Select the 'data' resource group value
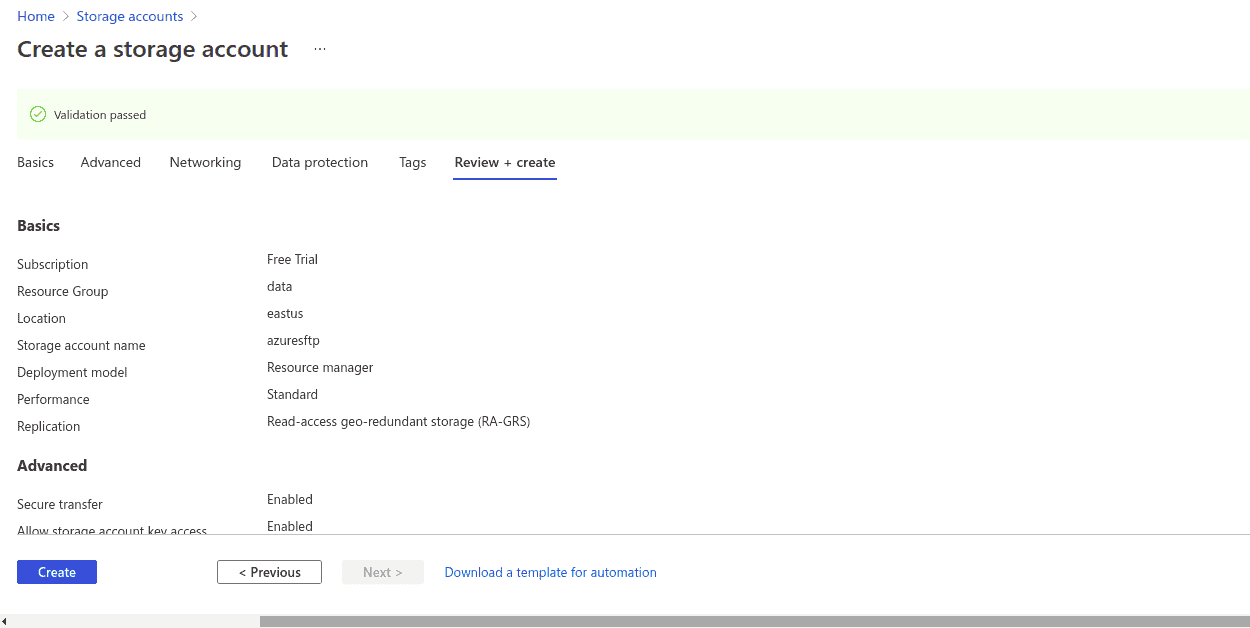1250x628 pixels. (x=279, y=286)
